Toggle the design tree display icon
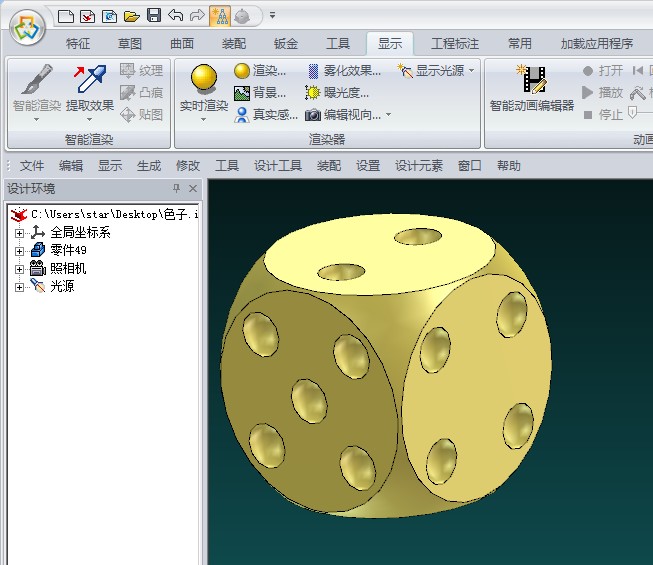653x565 pixels. click(219, 15)
